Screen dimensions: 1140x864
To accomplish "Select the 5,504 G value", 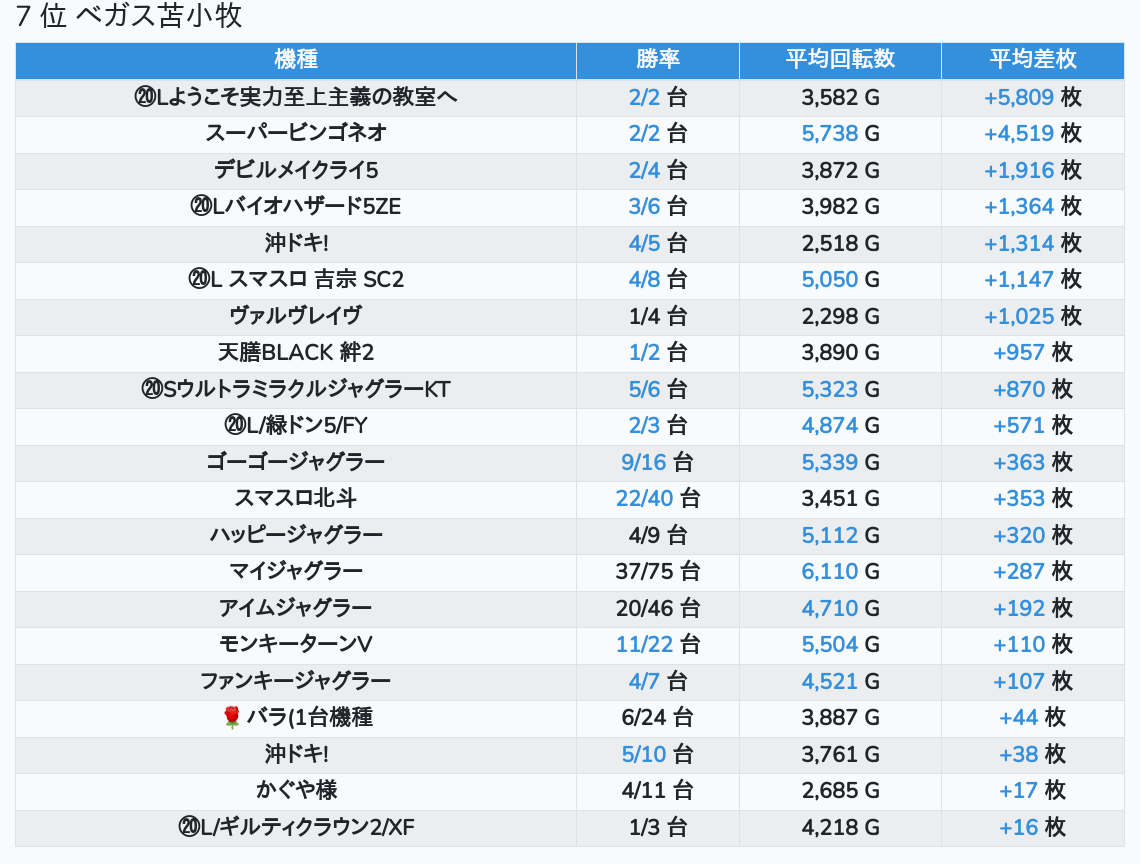I will click(x=840, y=644).
